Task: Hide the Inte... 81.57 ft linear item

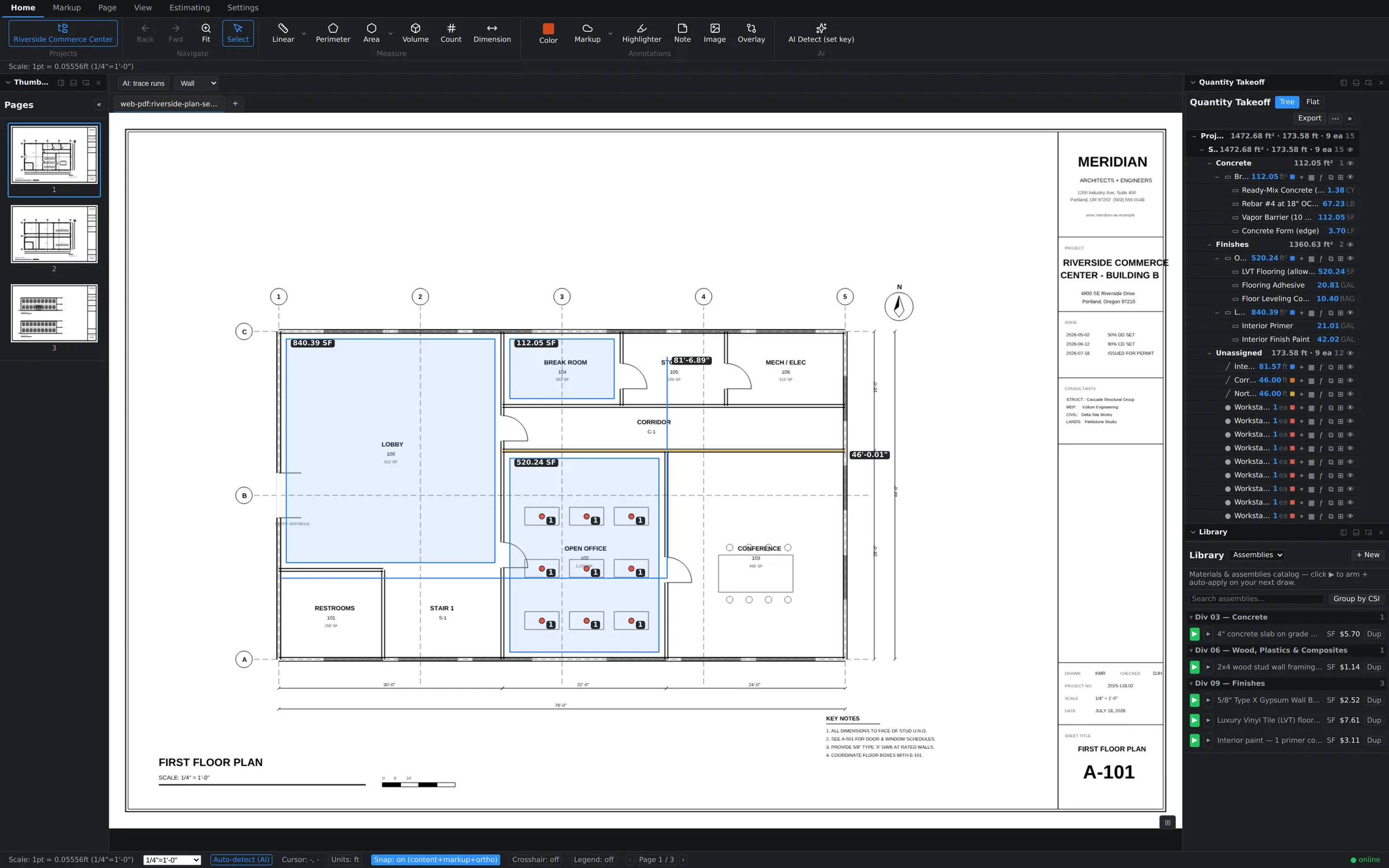Action: pyautogui.click(x=1350, y=367)
